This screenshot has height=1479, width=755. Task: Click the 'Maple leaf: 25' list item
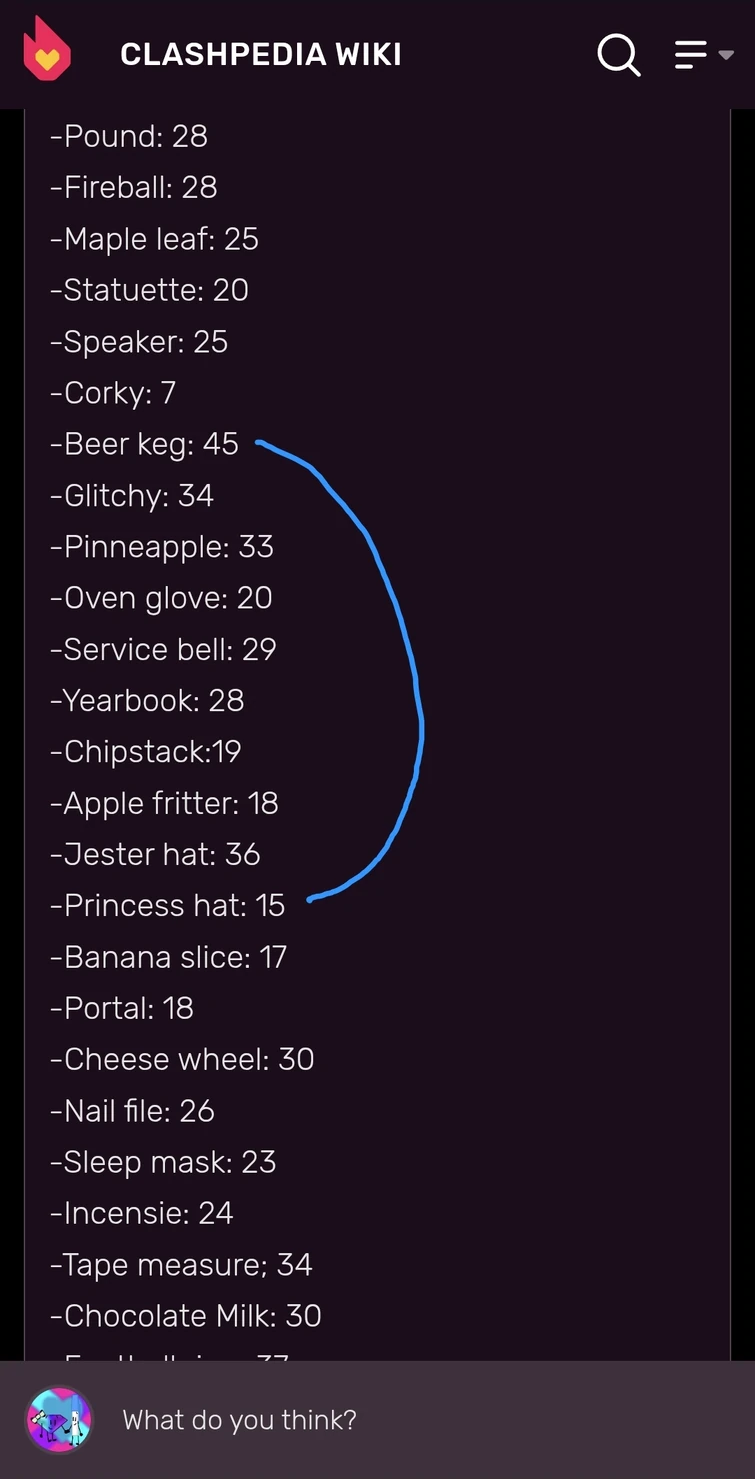(154, 238)
